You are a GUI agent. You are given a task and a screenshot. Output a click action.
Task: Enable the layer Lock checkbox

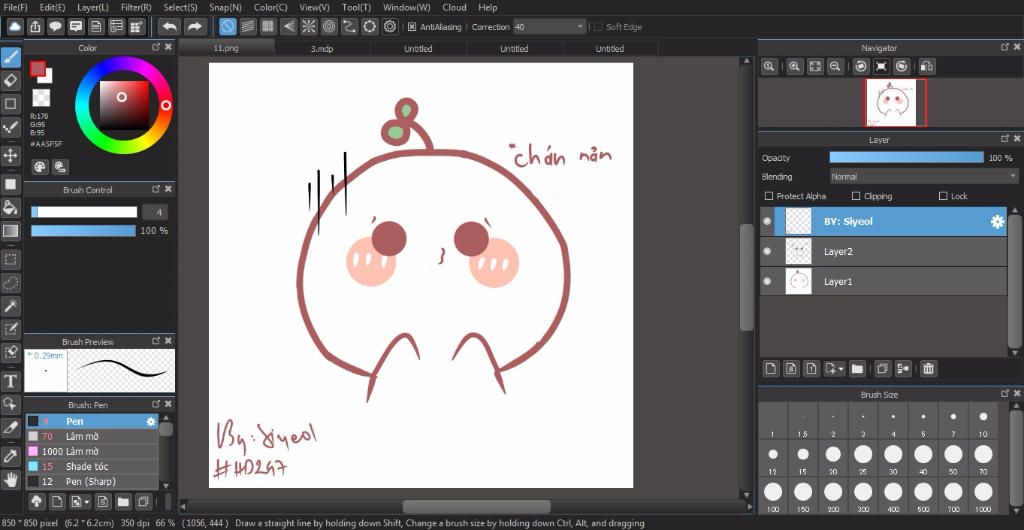(x=943, y=196)
